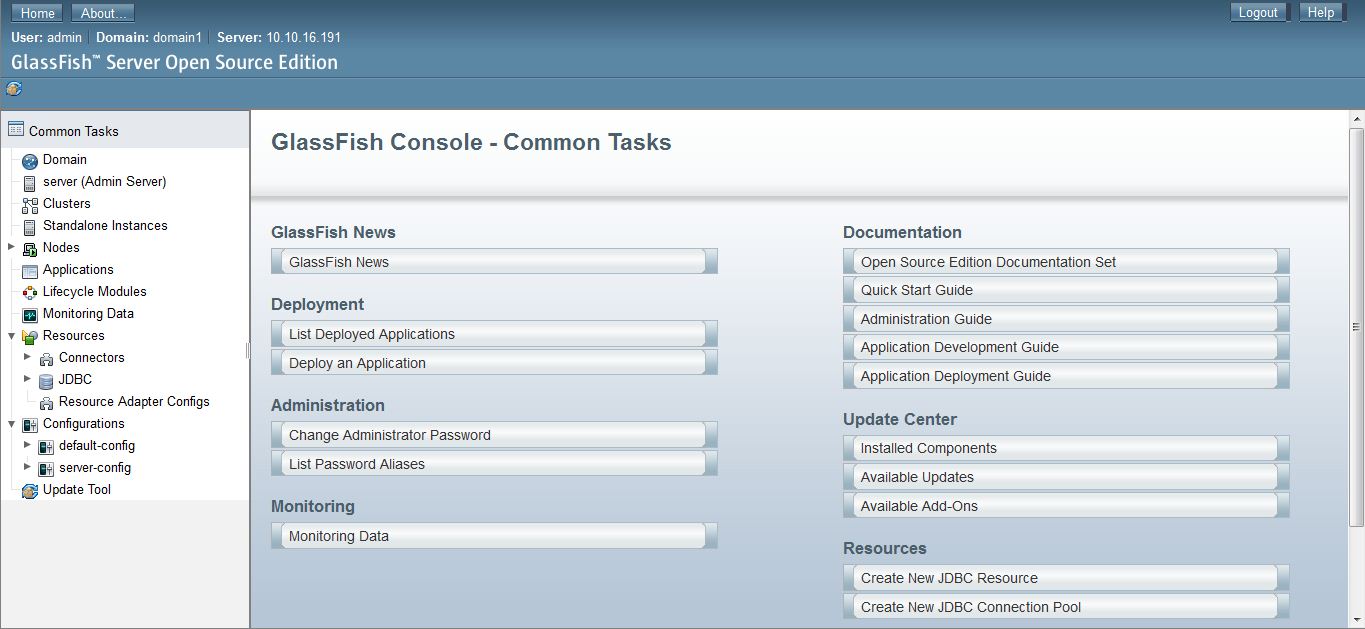Click the Connectors icon

coord(46,358)
